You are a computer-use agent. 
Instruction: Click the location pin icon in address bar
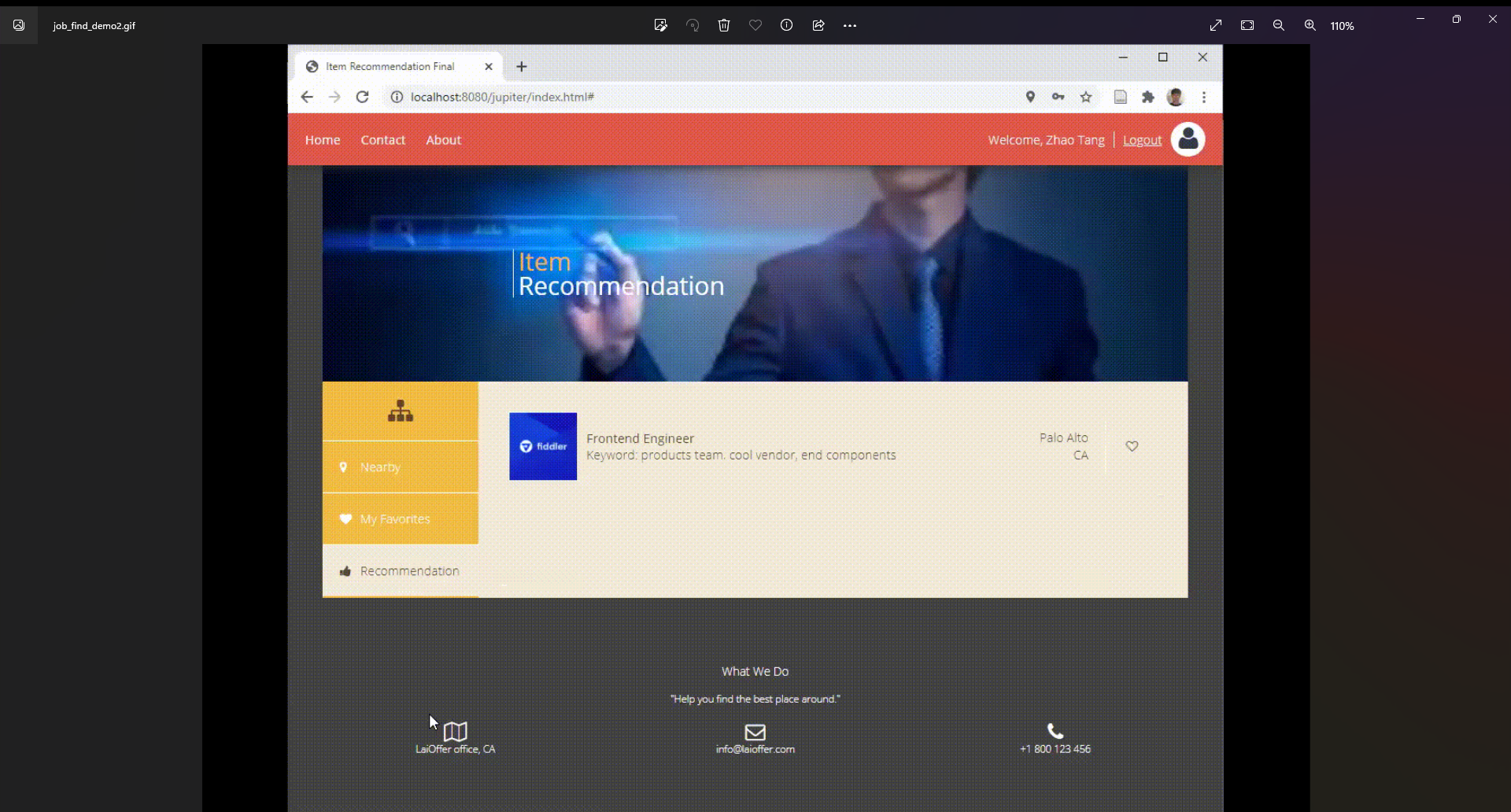tap(1030, 97)
